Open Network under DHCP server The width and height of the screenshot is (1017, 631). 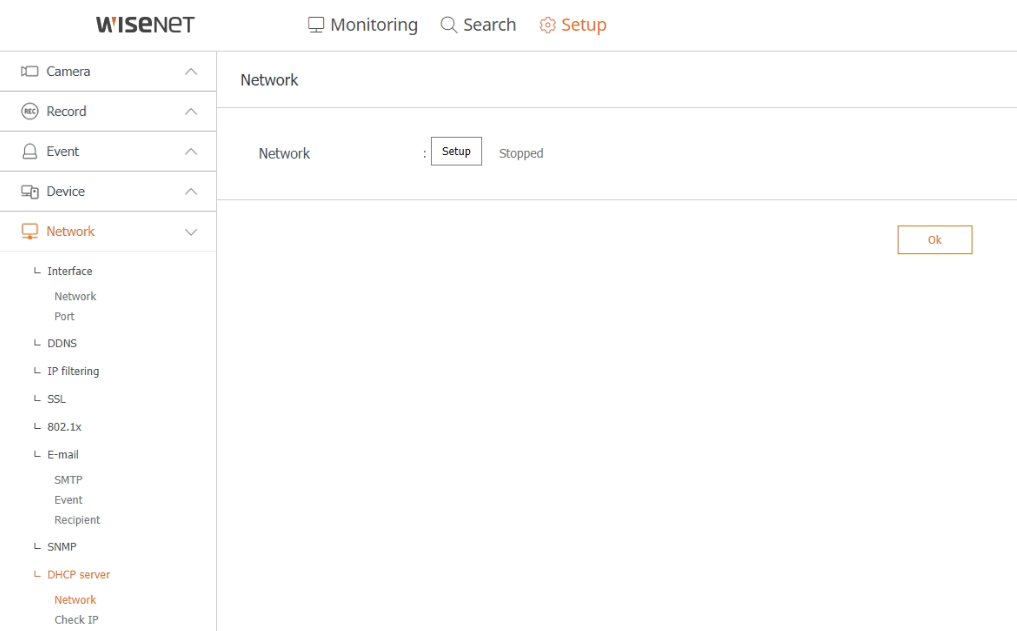[75, 600]
